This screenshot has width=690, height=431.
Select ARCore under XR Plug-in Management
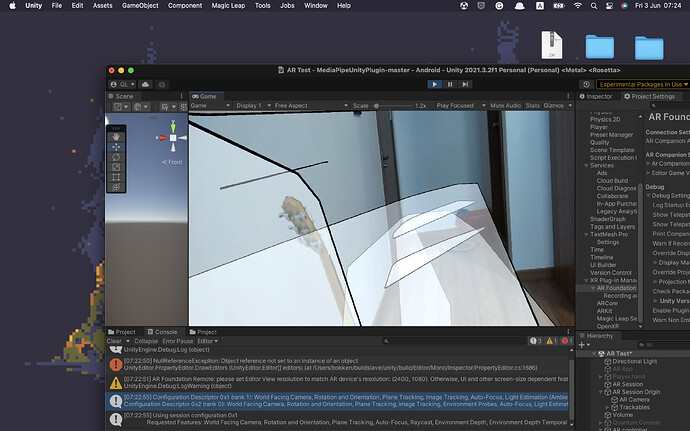click(x=607, y=303)
